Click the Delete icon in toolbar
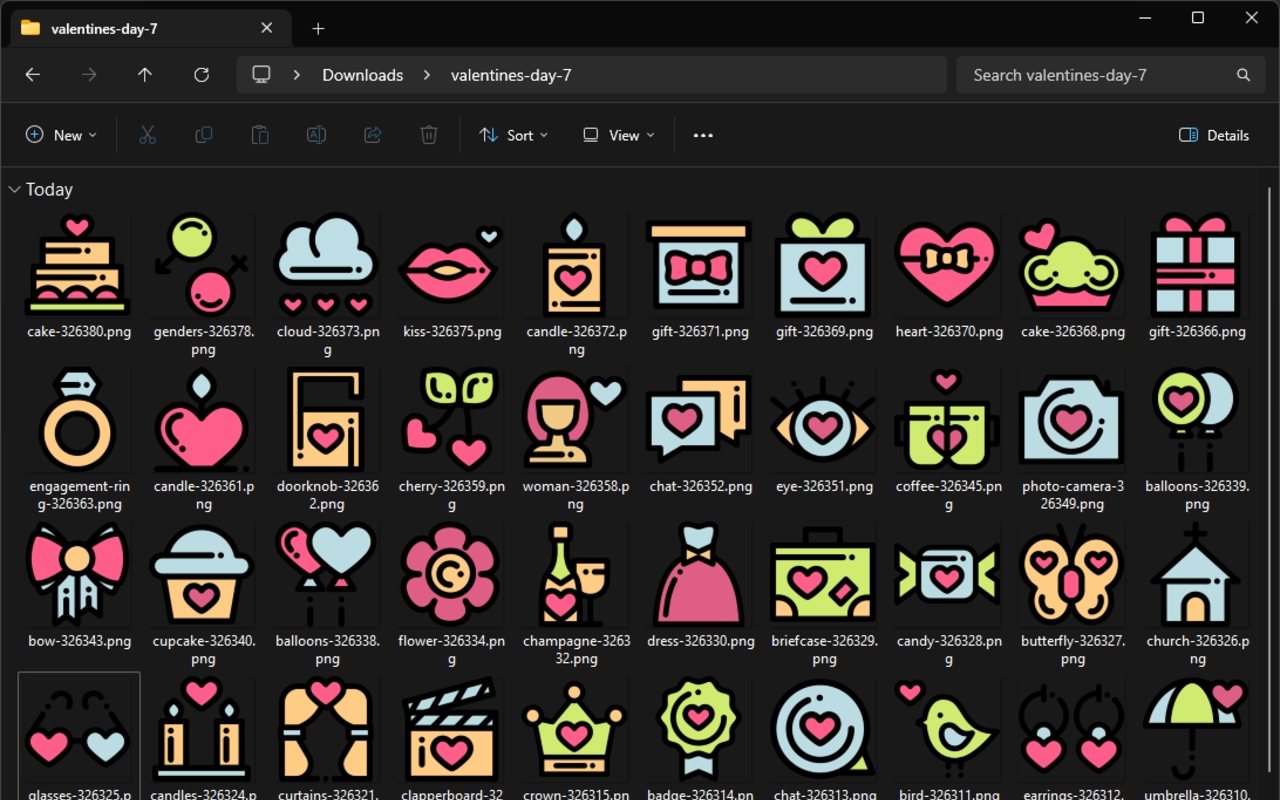 428,134
